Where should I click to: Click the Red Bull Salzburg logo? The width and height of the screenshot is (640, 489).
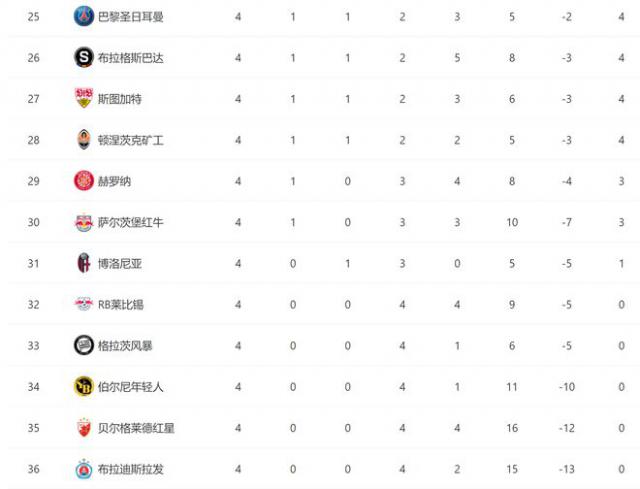click(84, 222)
